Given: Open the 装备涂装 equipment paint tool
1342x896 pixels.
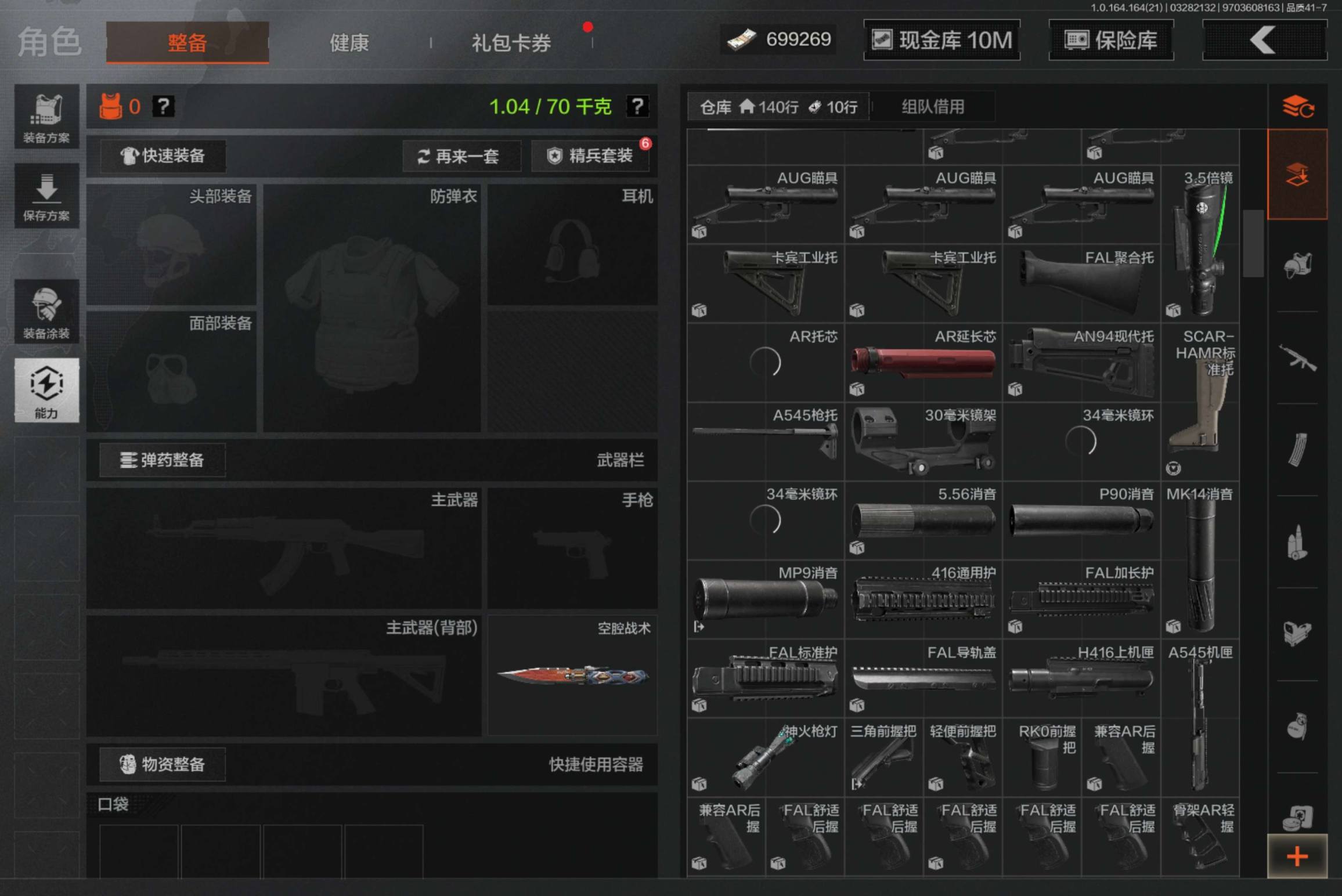Looking at the screenshot, I should [x=47, y=312].
